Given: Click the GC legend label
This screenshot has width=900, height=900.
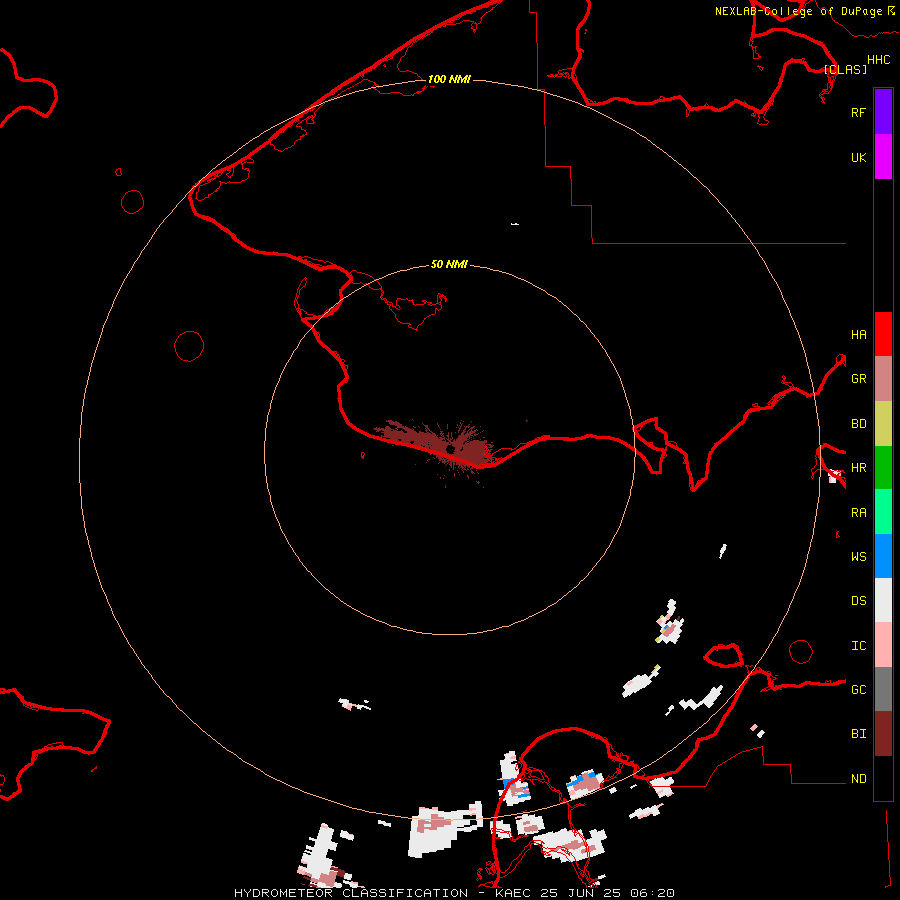Looking at the screenshot, I should point(858,690).
